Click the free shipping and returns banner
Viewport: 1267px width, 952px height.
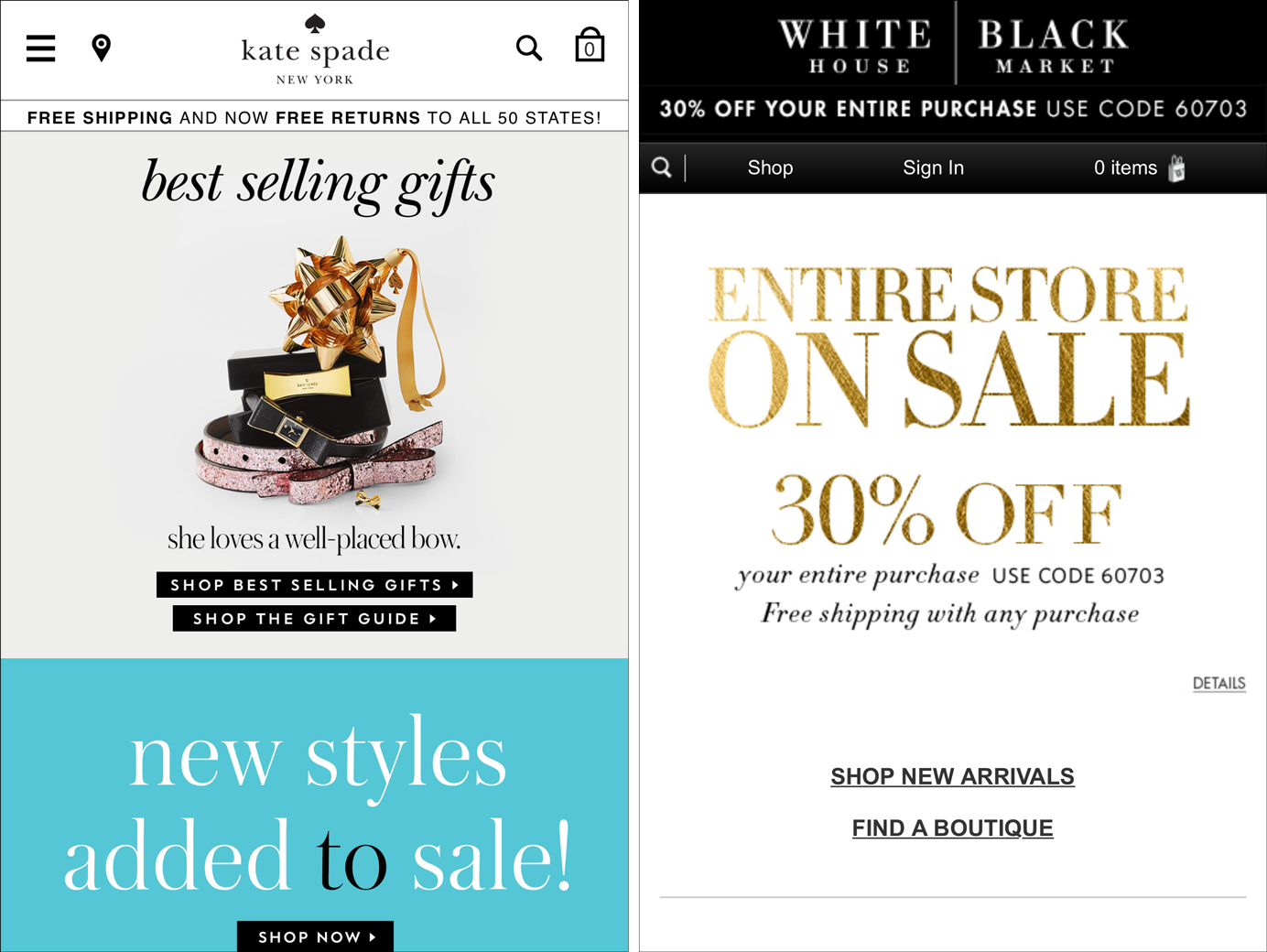pos(314,117)
